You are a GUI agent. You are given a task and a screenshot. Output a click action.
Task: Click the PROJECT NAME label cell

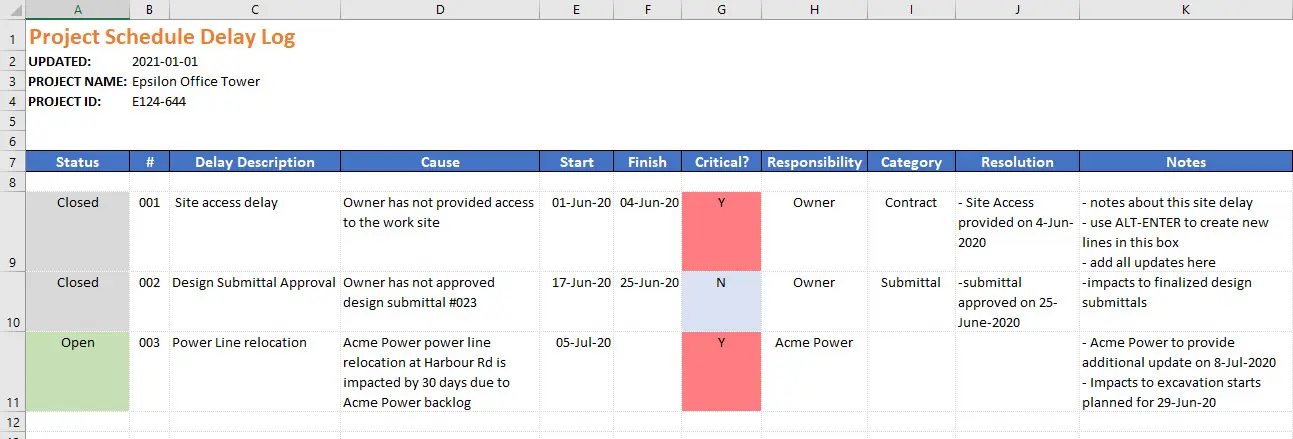coord(78,81)
